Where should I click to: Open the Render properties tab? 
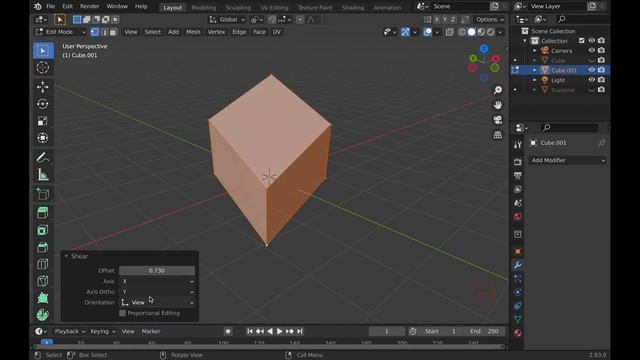pos(518,162)
